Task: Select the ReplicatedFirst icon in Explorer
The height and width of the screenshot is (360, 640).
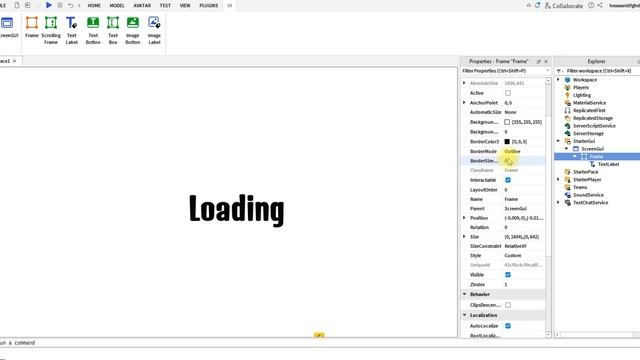Action: point(567,110)
